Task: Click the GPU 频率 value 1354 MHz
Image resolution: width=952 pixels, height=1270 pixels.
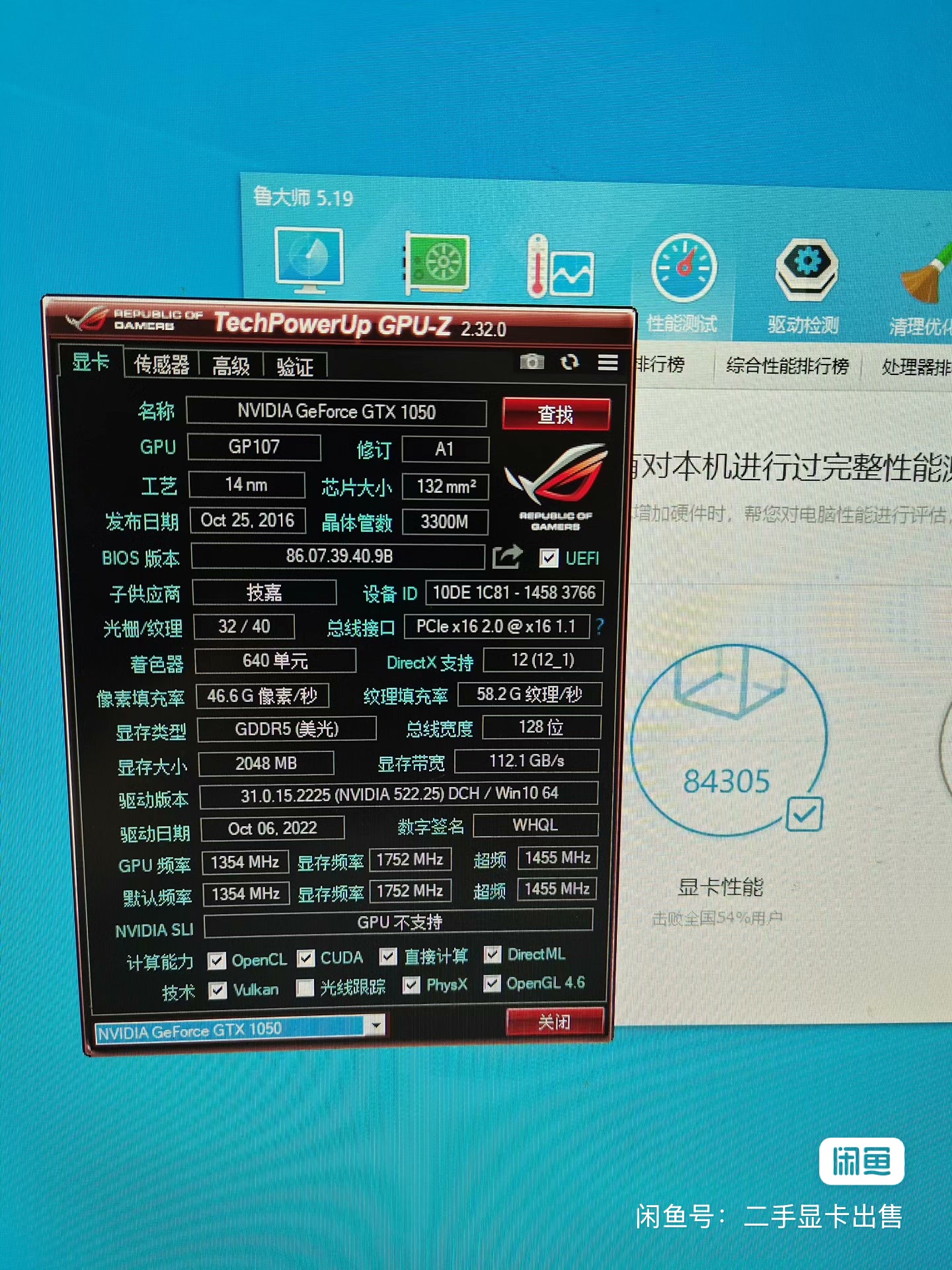Action: point(245,863)
